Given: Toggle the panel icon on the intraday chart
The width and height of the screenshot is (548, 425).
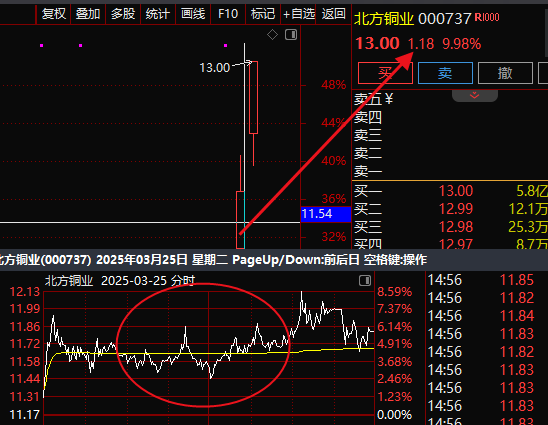Looking at the screenshot, I should [x=365, y=281].
